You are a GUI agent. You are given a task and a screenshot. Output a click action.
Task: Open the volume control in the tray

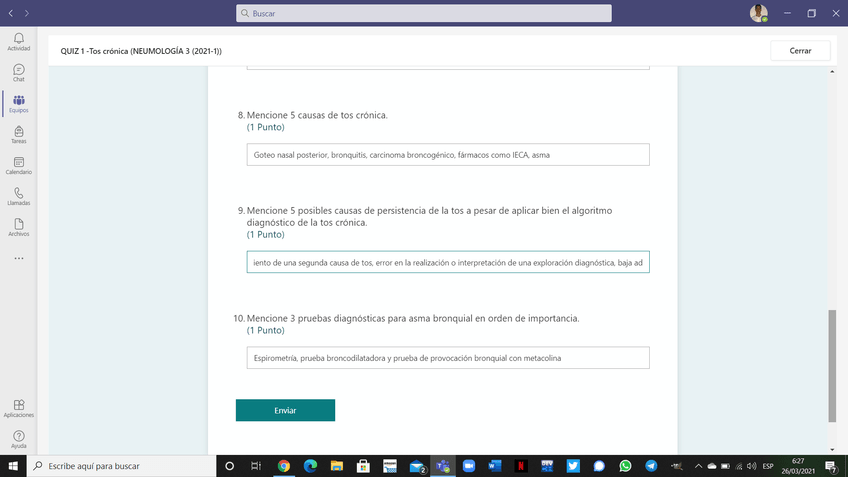point(752,466)
